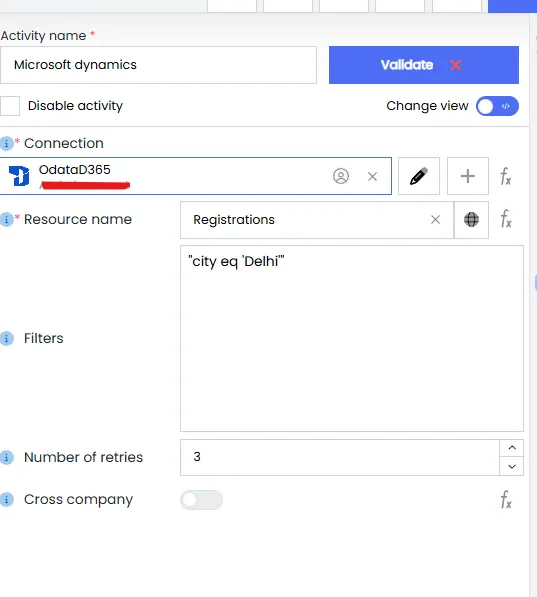This screenshot has height=597, width=537.
Task: Click the globe icon next to Registrations
Action: click(x=471, y=220)
